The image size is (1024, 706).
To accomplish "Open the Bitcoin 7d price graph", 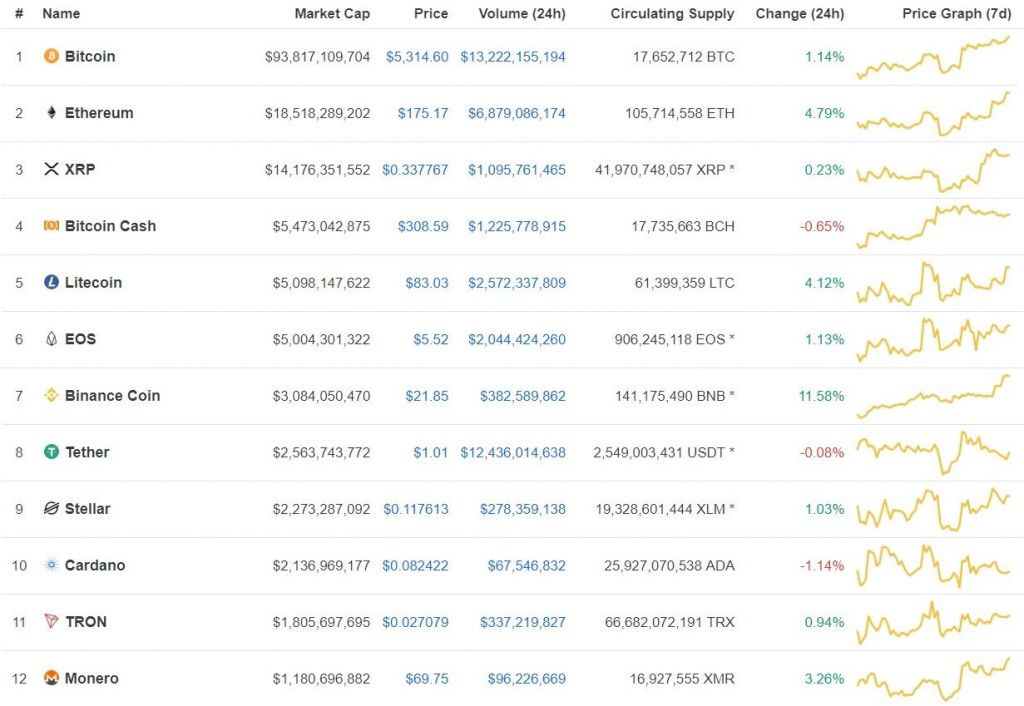I will point(933,57).
